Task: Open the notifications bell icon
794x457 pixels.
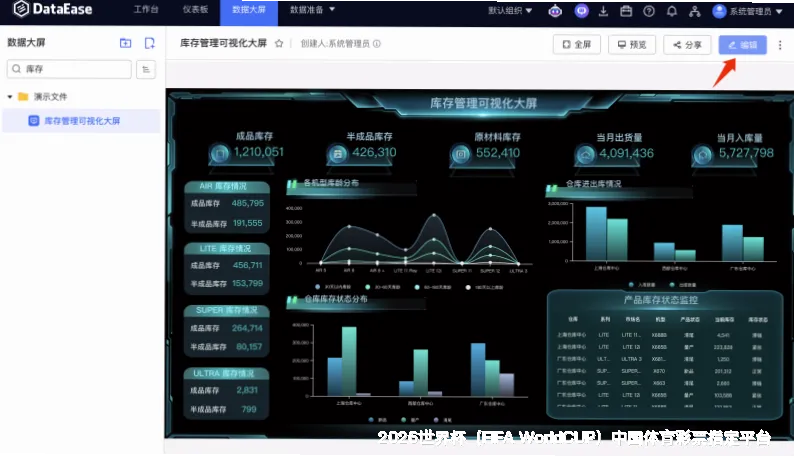Action: coord(671,11)
